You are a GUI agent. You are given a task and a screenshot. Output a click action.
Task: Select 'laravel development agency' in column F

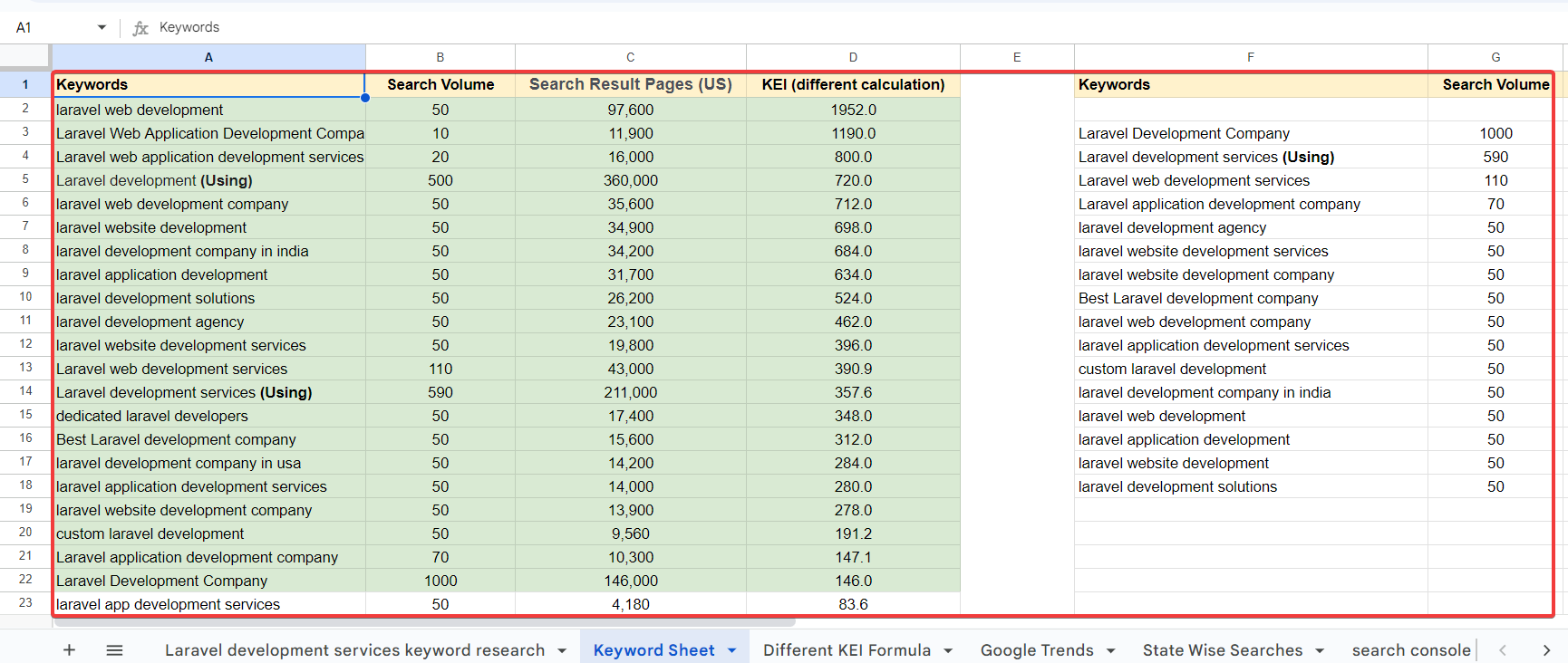tap(1251, 227)
